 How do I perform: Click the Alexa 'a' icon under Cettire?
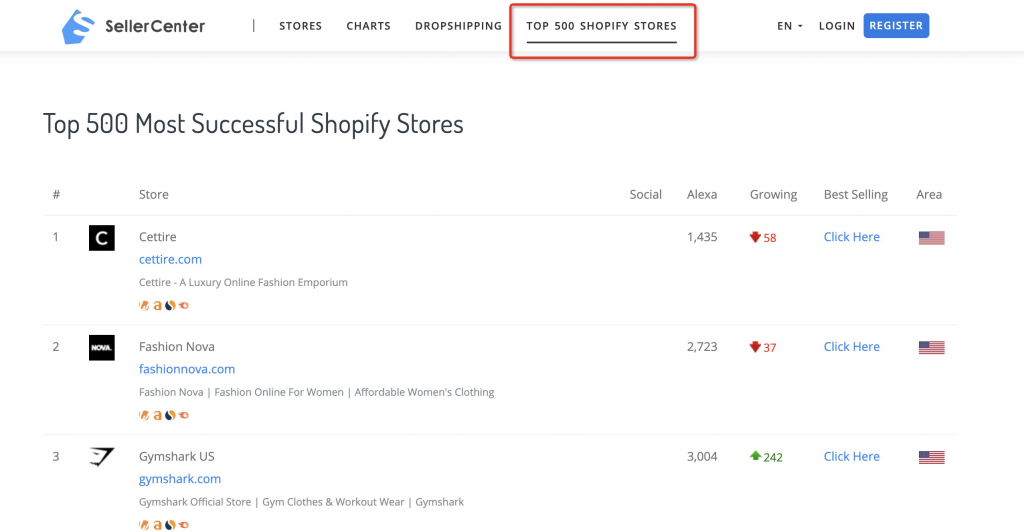tap(157, 305)
